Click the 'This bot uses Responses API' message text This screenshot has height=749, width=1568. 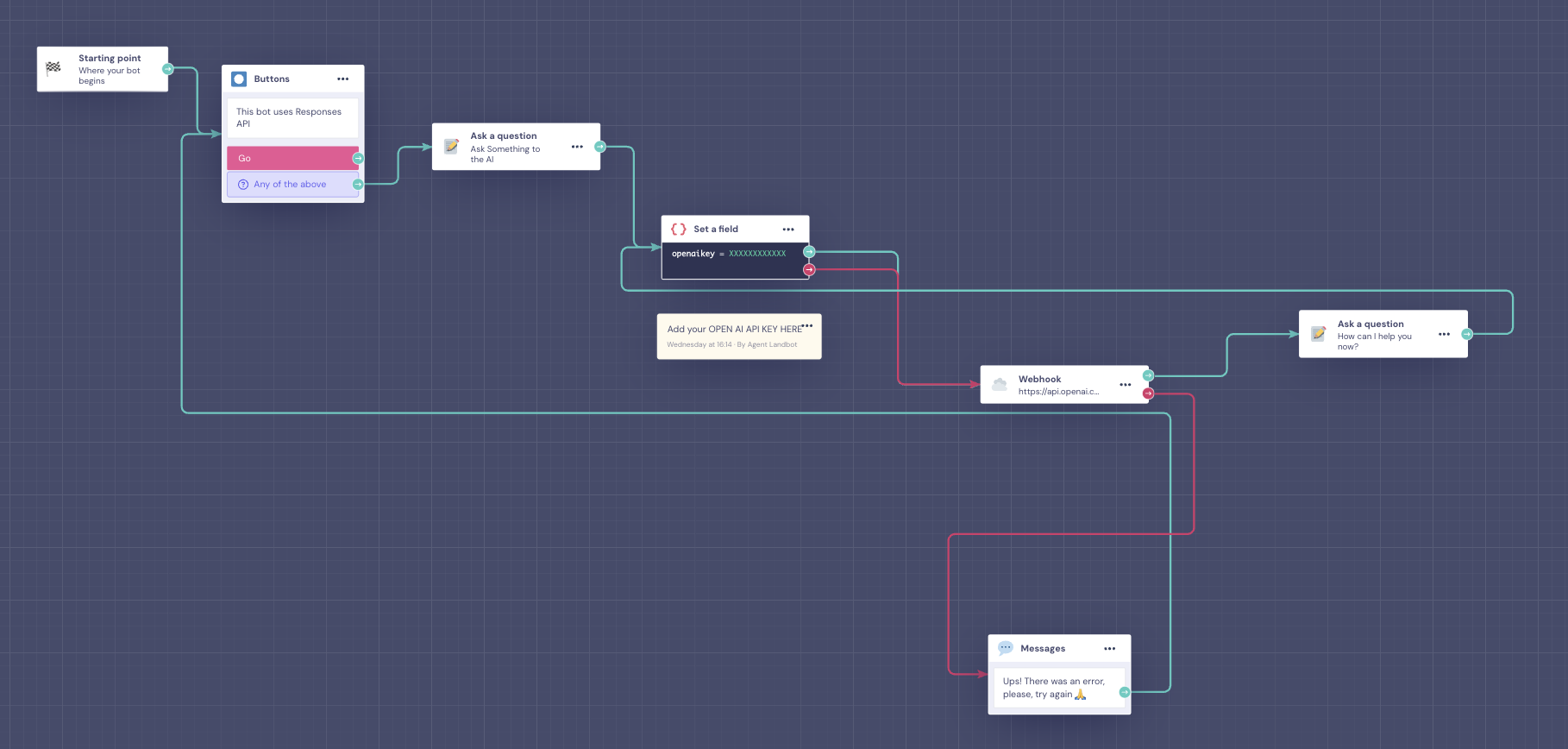point(289,117)
